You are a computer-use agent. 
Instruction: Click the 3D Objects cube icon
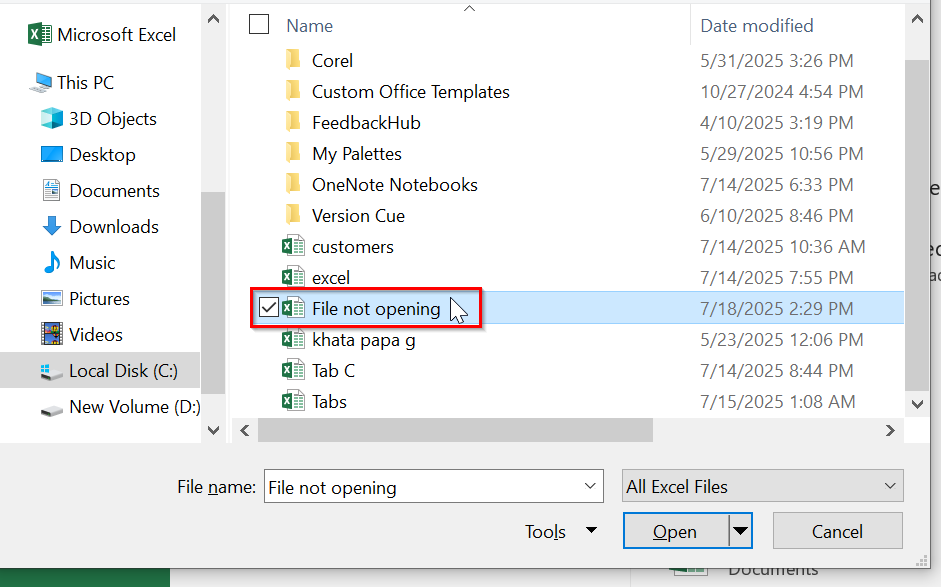tap(52, 118)
